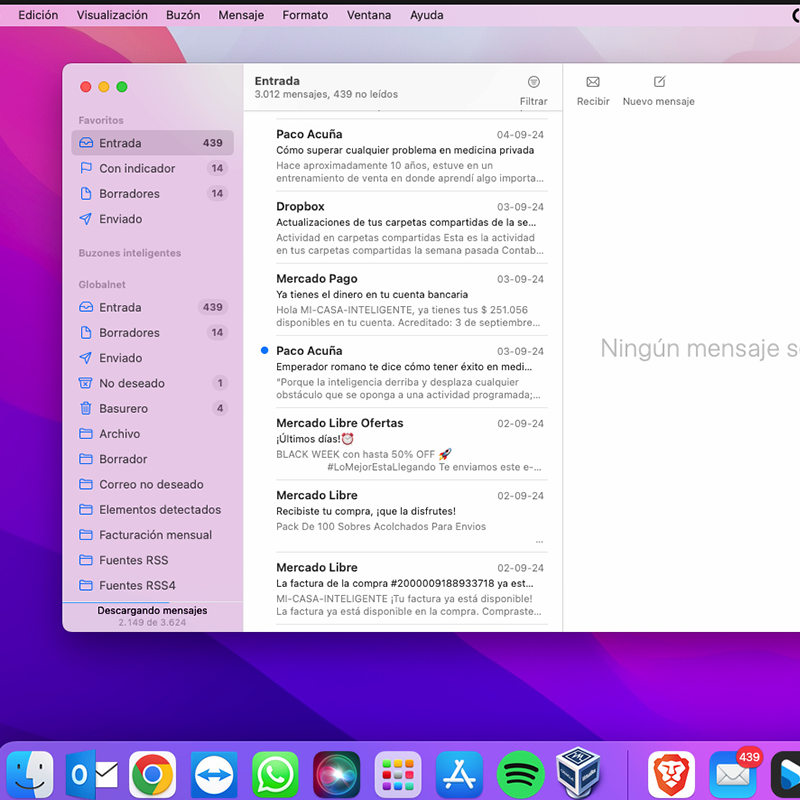Compose with the Nuevo mensaje icon

coord(659,83)
